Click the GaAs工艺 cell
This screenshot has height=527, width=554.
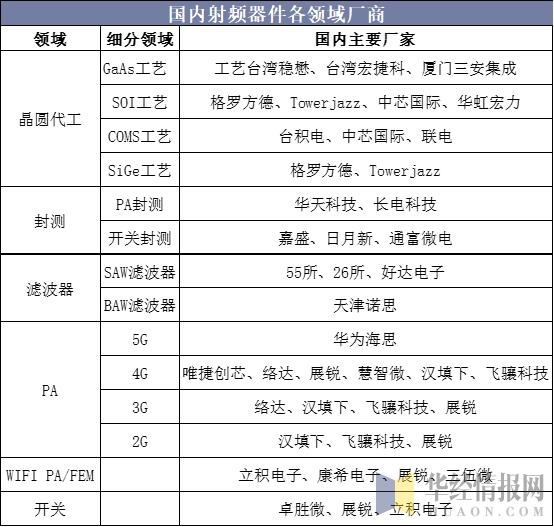140,68
